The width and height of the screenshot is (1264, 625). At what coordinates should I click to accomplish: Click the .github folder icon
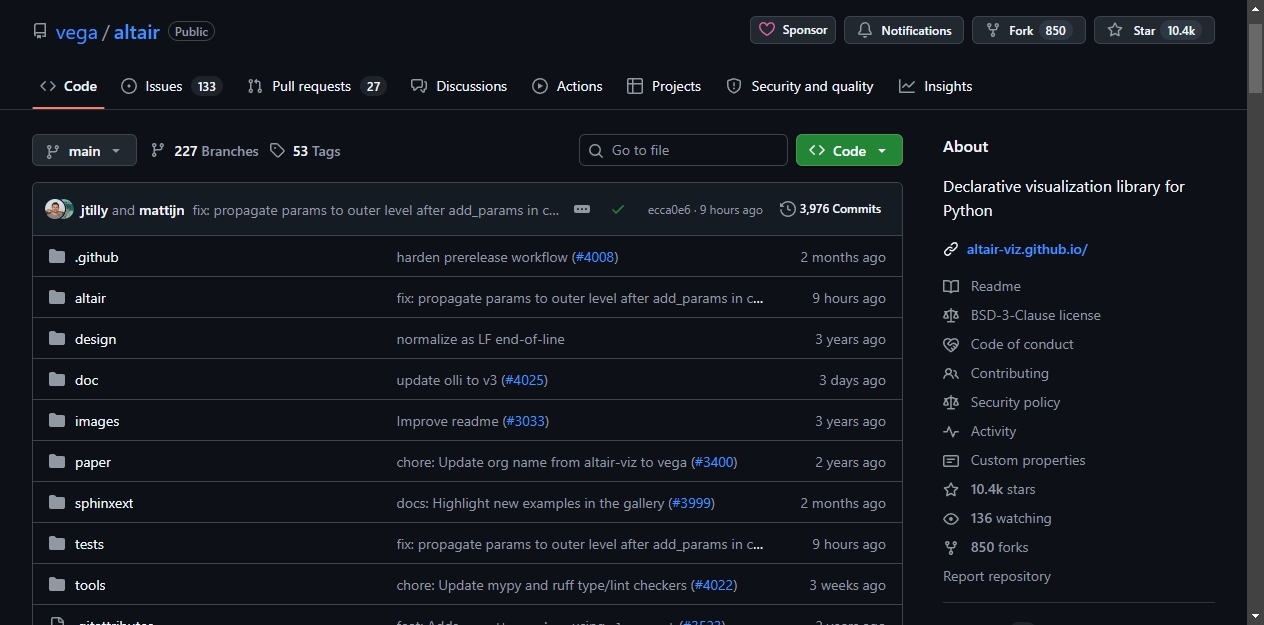57,257
